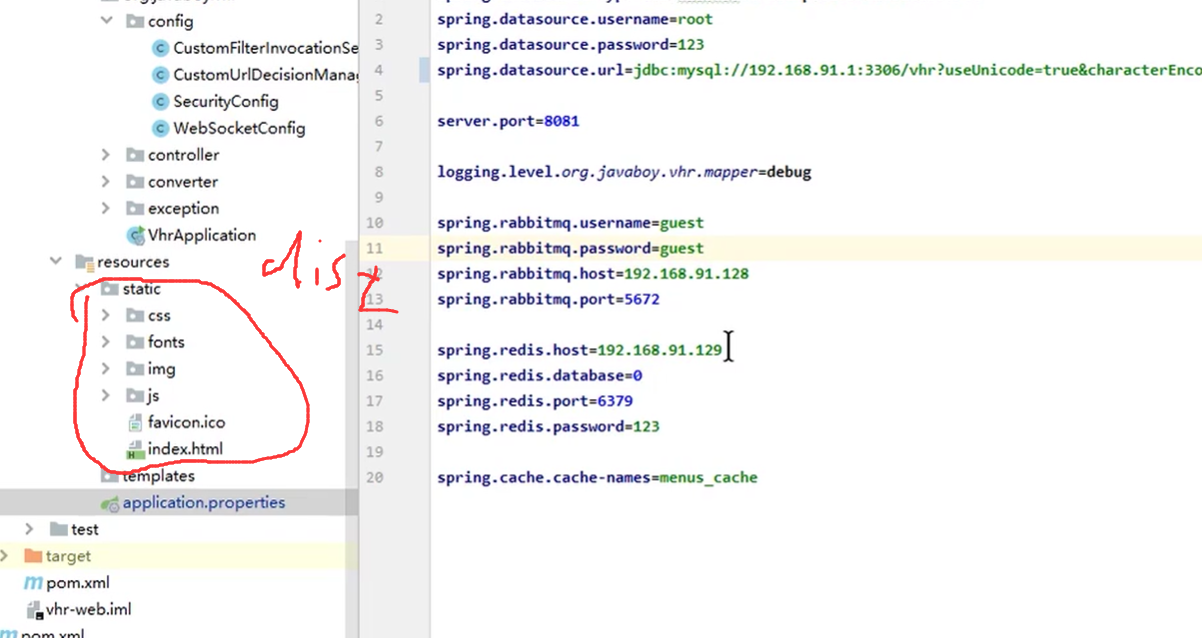
Task: Click vhr-web.iml module file icon
Action: pyautogui.click(x=33, y=609)
